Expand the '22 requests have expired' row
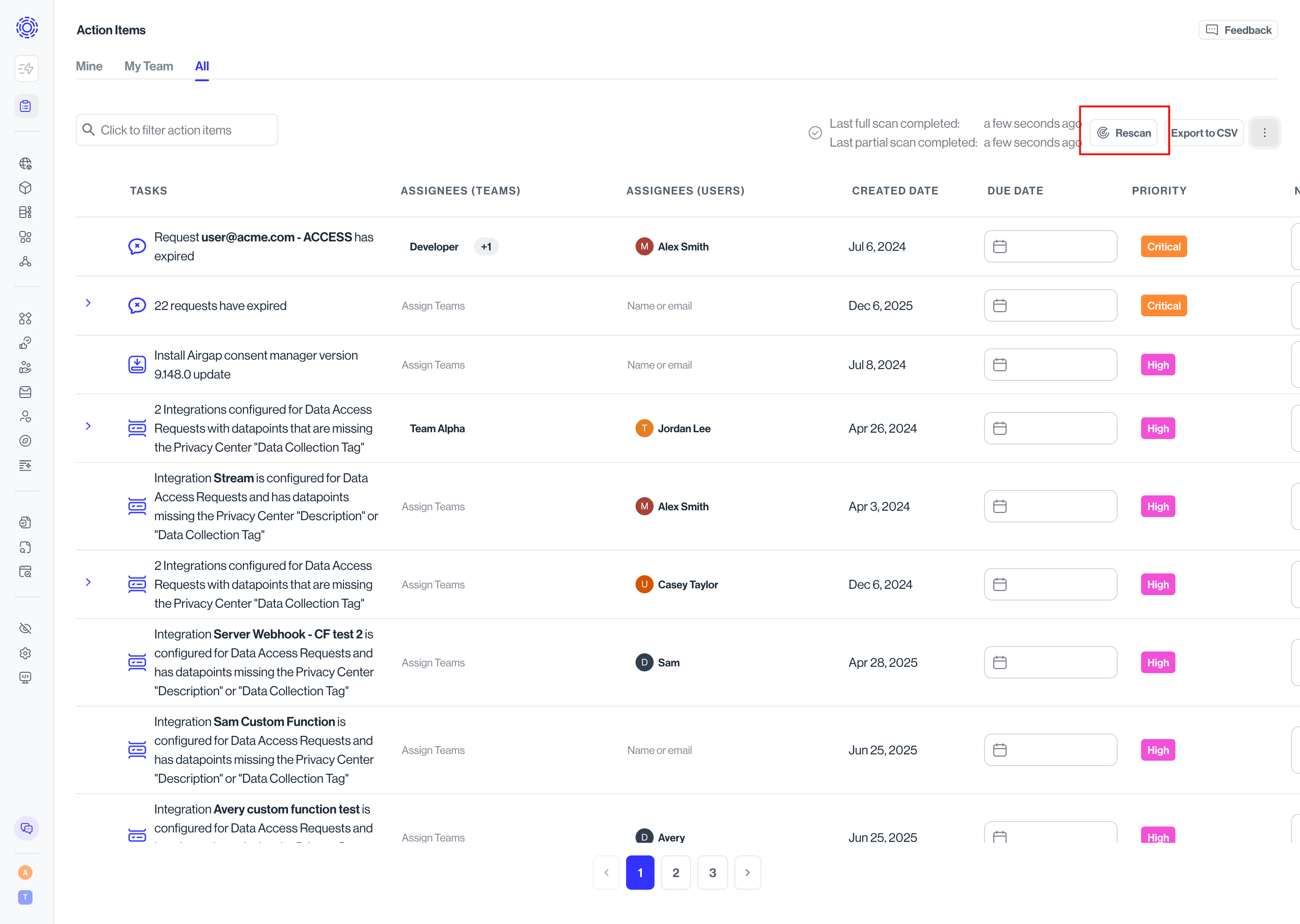The width and height of the screenshot is (1300, 924). tap(88, 303)
